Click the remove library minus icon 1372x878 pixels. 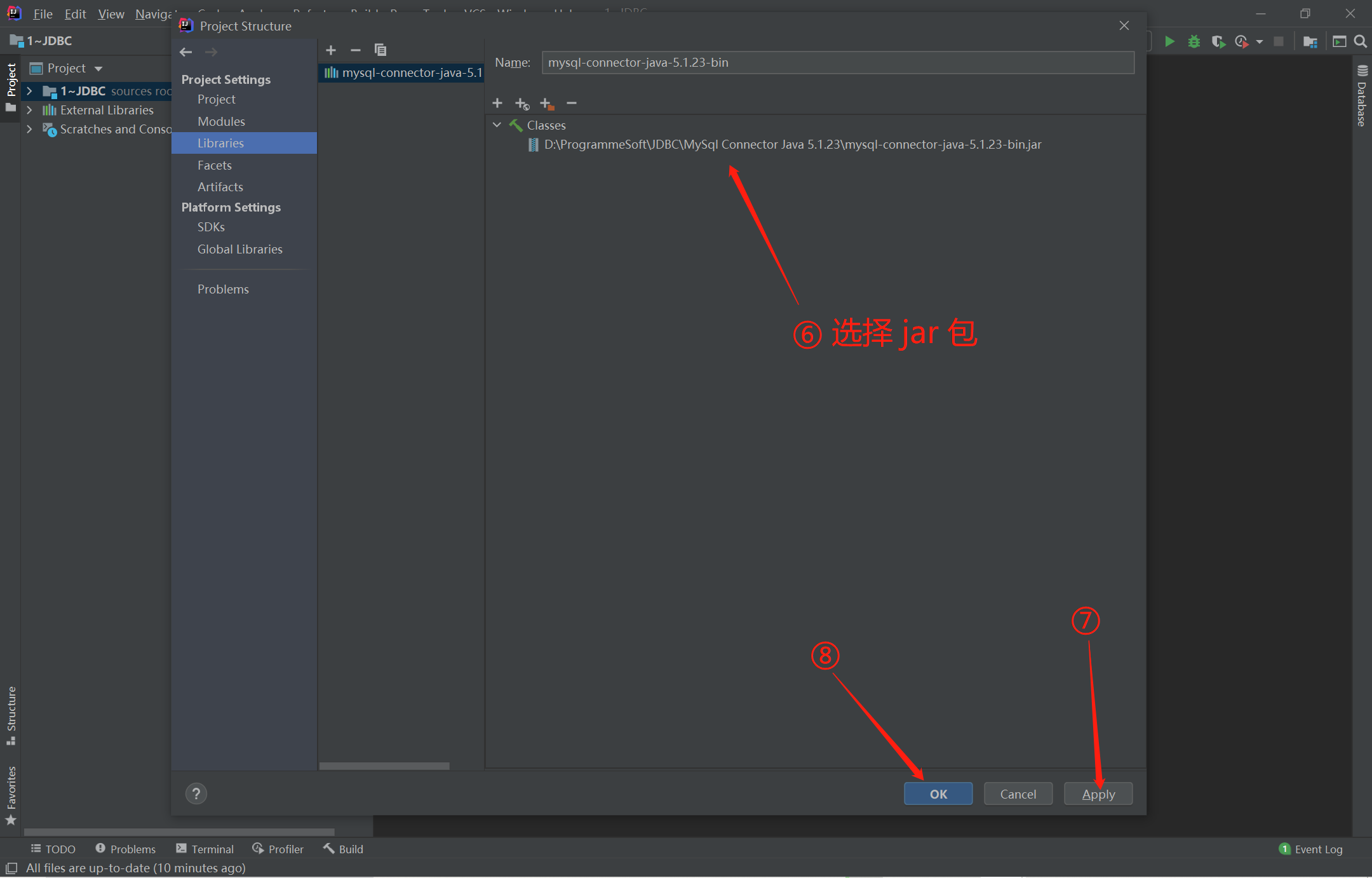point(356,50)
